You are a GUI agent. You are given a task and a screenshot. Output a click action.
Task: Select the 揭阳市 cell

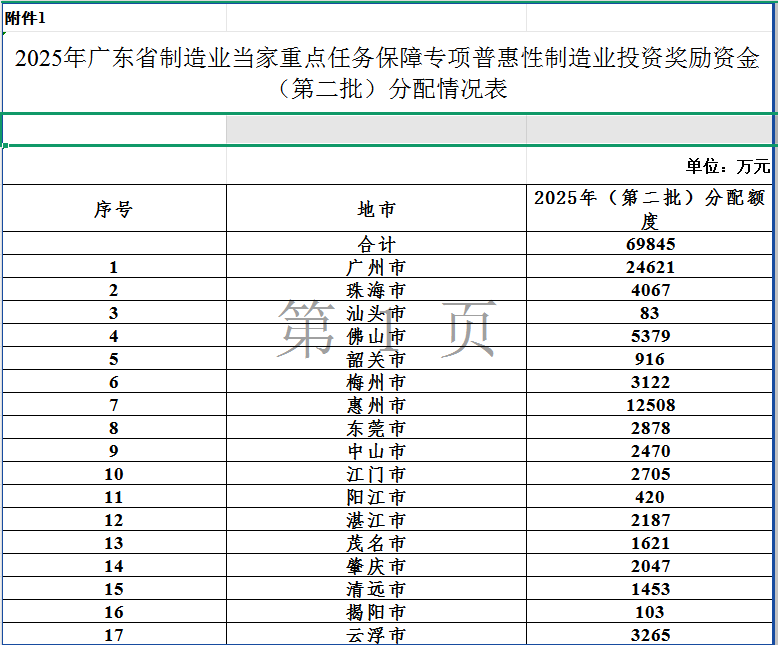tap(376, 612)
